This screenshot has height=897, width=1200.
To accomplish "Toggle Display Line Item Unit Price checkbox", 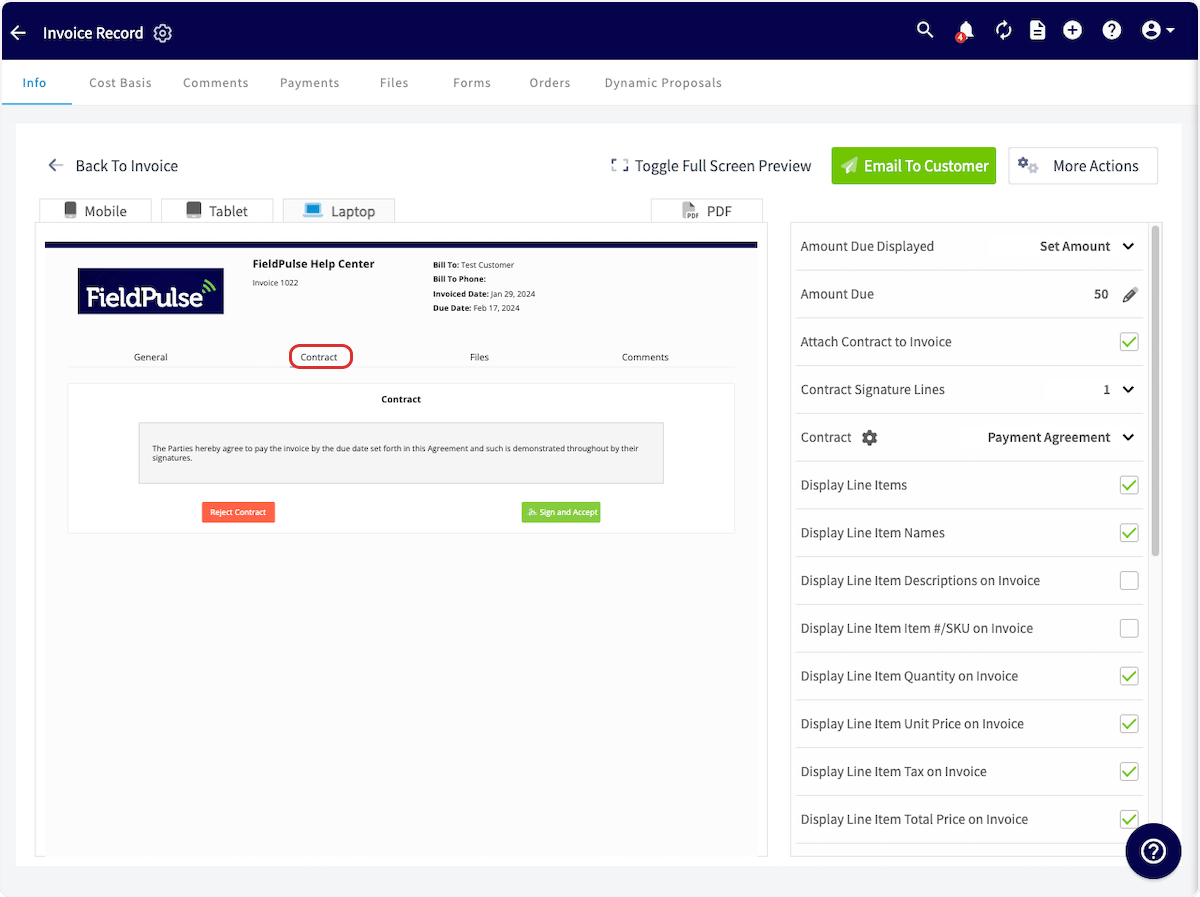I will click(x=1129, y=724).
